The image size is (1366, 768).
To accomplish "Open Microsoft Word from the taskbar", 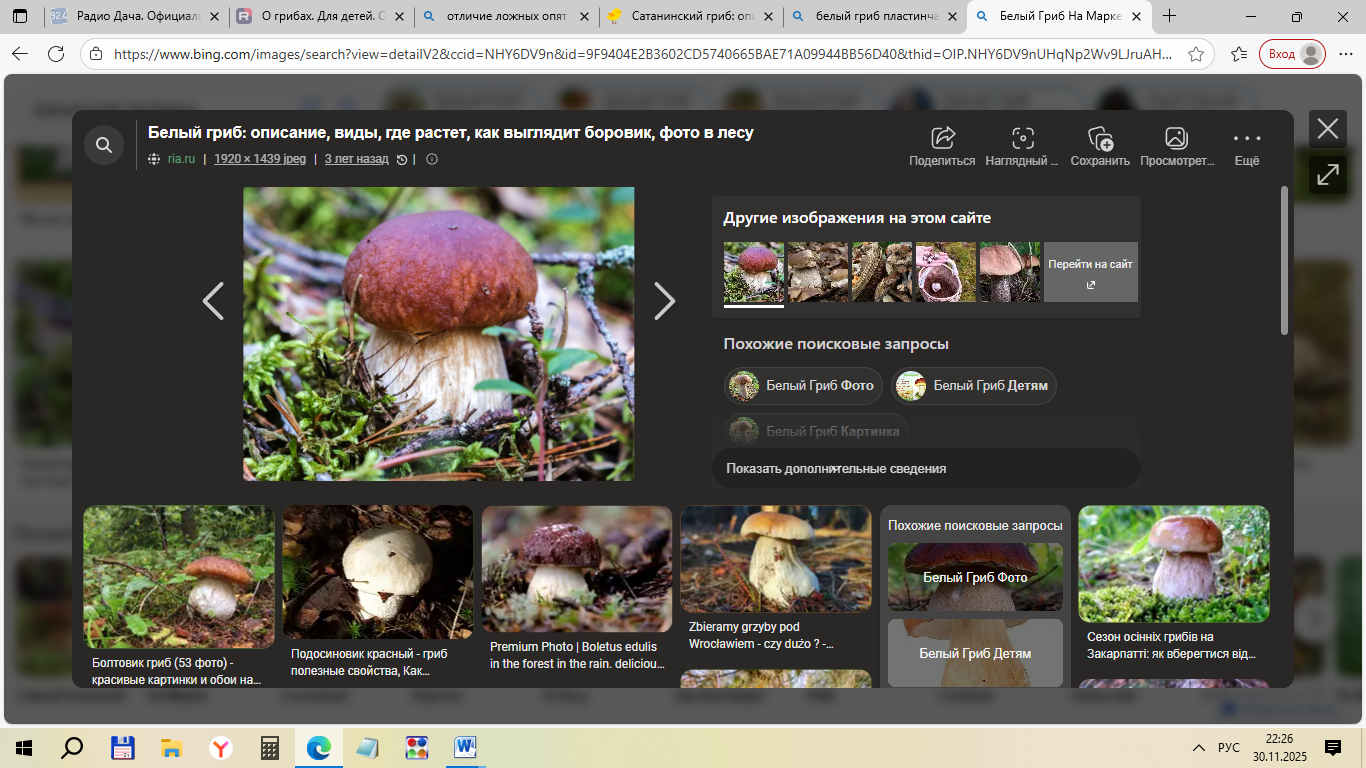I will click(x=466, y=748).
